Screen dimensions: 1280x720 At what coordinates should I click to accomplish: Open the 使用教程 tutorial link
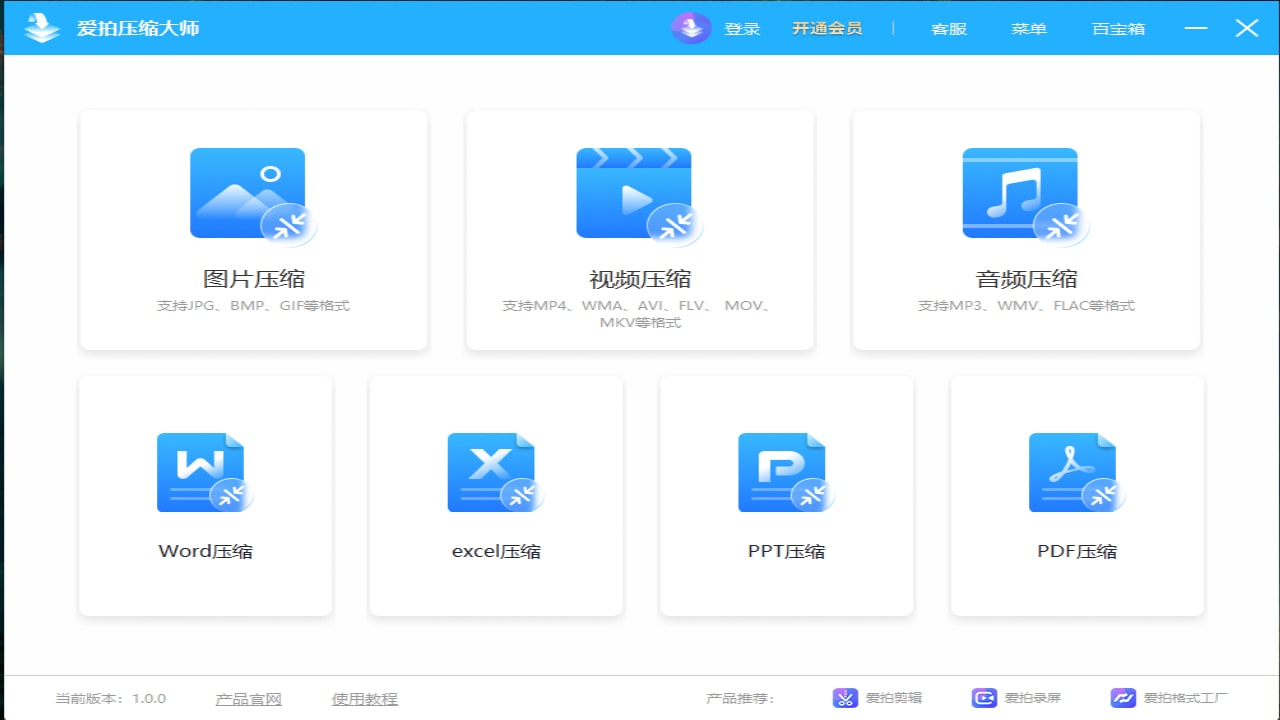tap(365, 699)
